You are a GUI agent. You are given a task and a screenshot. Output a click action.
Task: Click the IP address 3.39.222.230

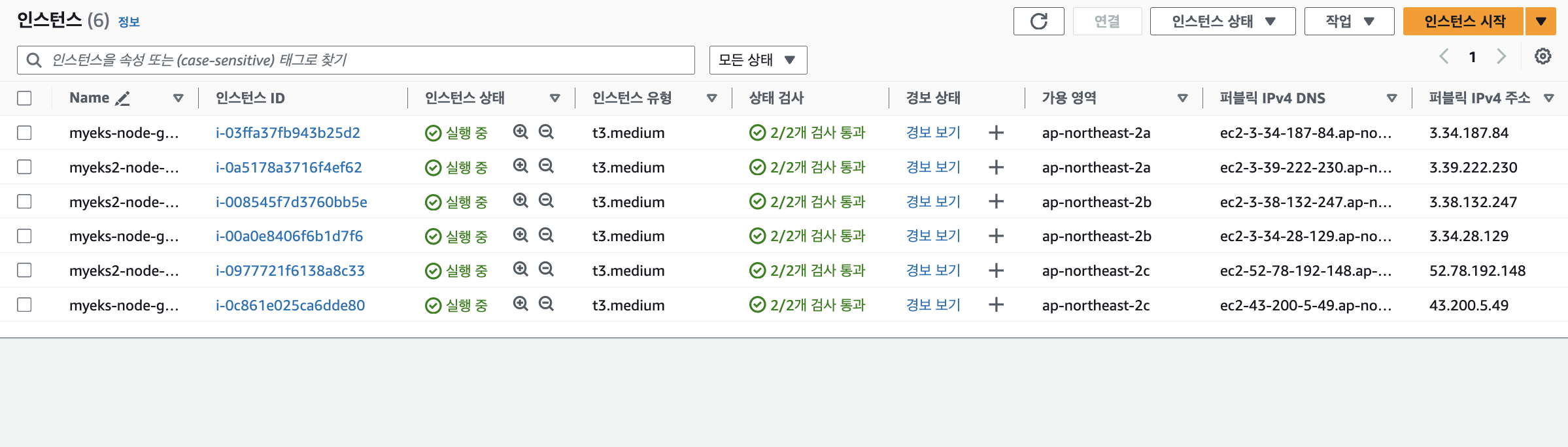(1473, 167)
